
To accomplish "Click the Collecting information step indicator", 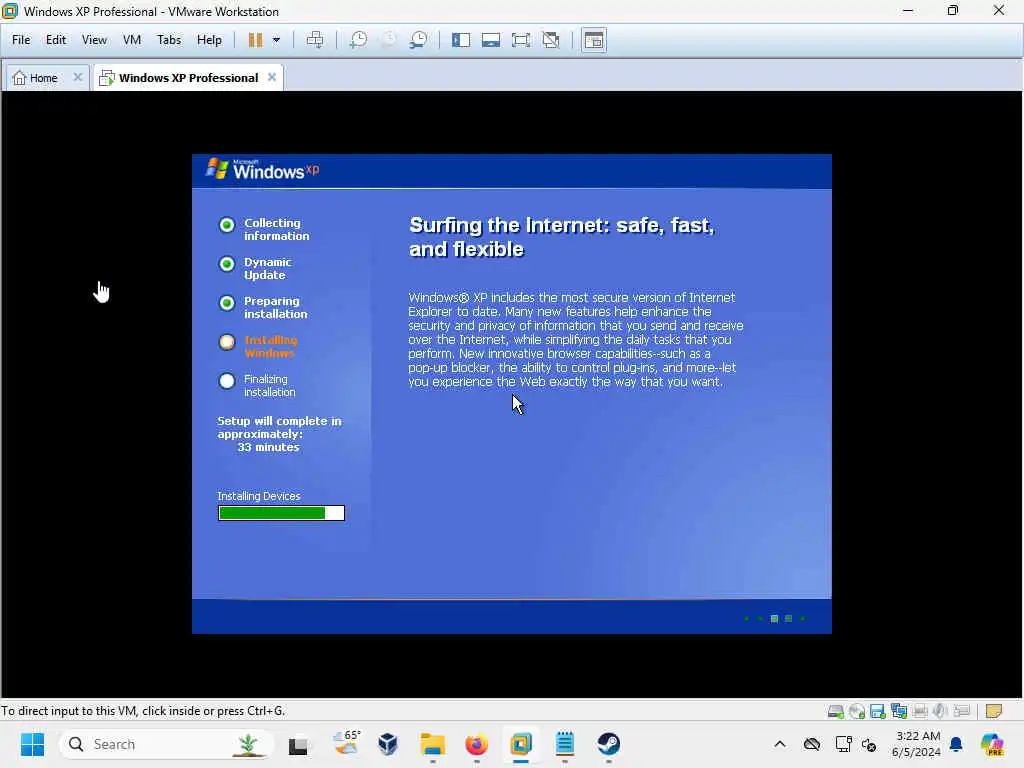I will [x=227, y=225].
